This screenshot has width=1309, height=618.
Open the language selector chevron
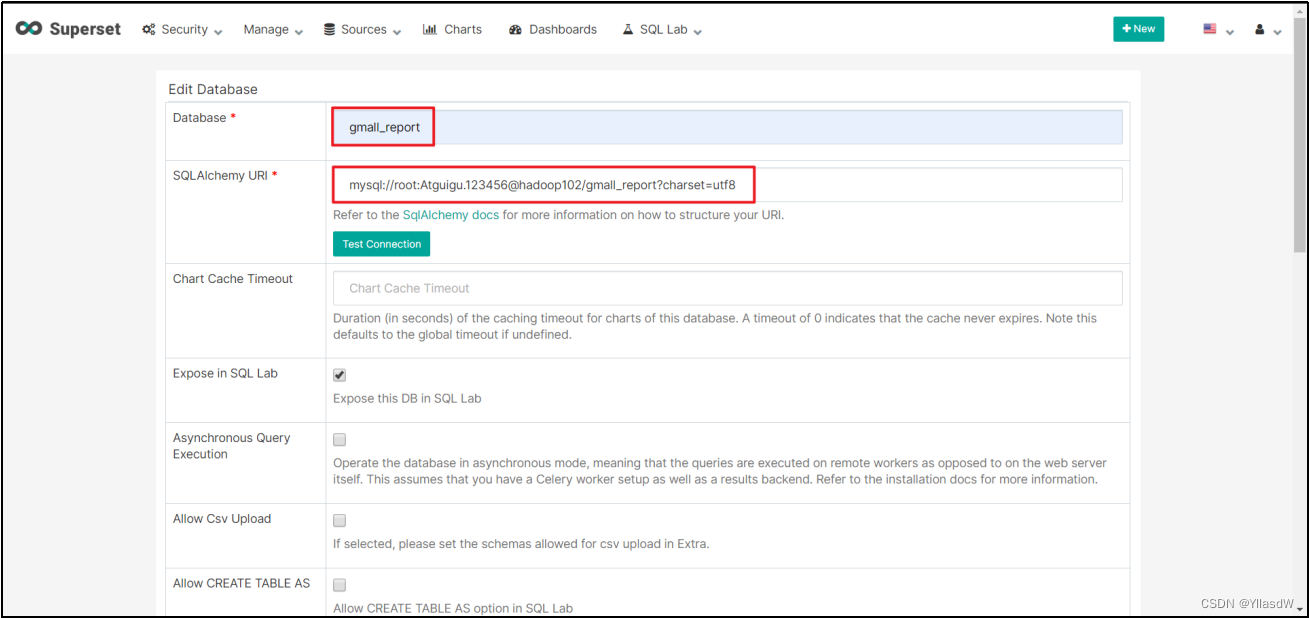point(1230,32)
